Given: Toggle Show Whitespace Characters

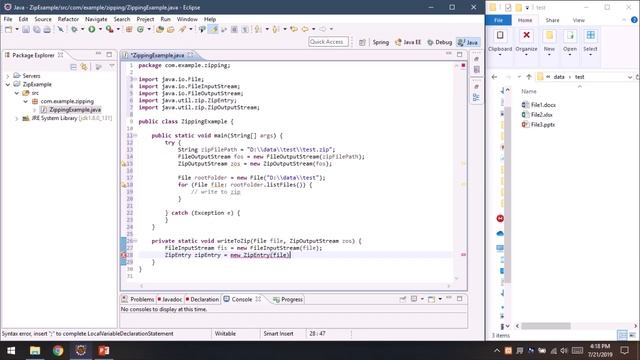Looking at the screenshot, I should tap(245, 29).
